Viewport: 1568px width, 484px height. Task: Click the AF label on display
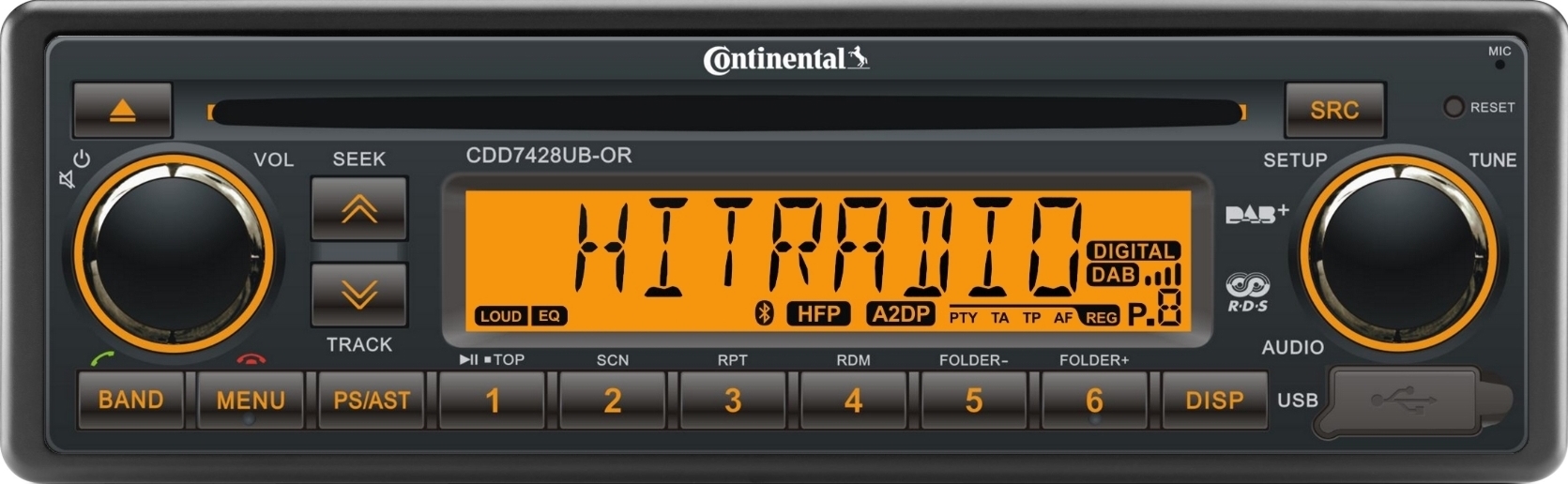(1063, 318)
